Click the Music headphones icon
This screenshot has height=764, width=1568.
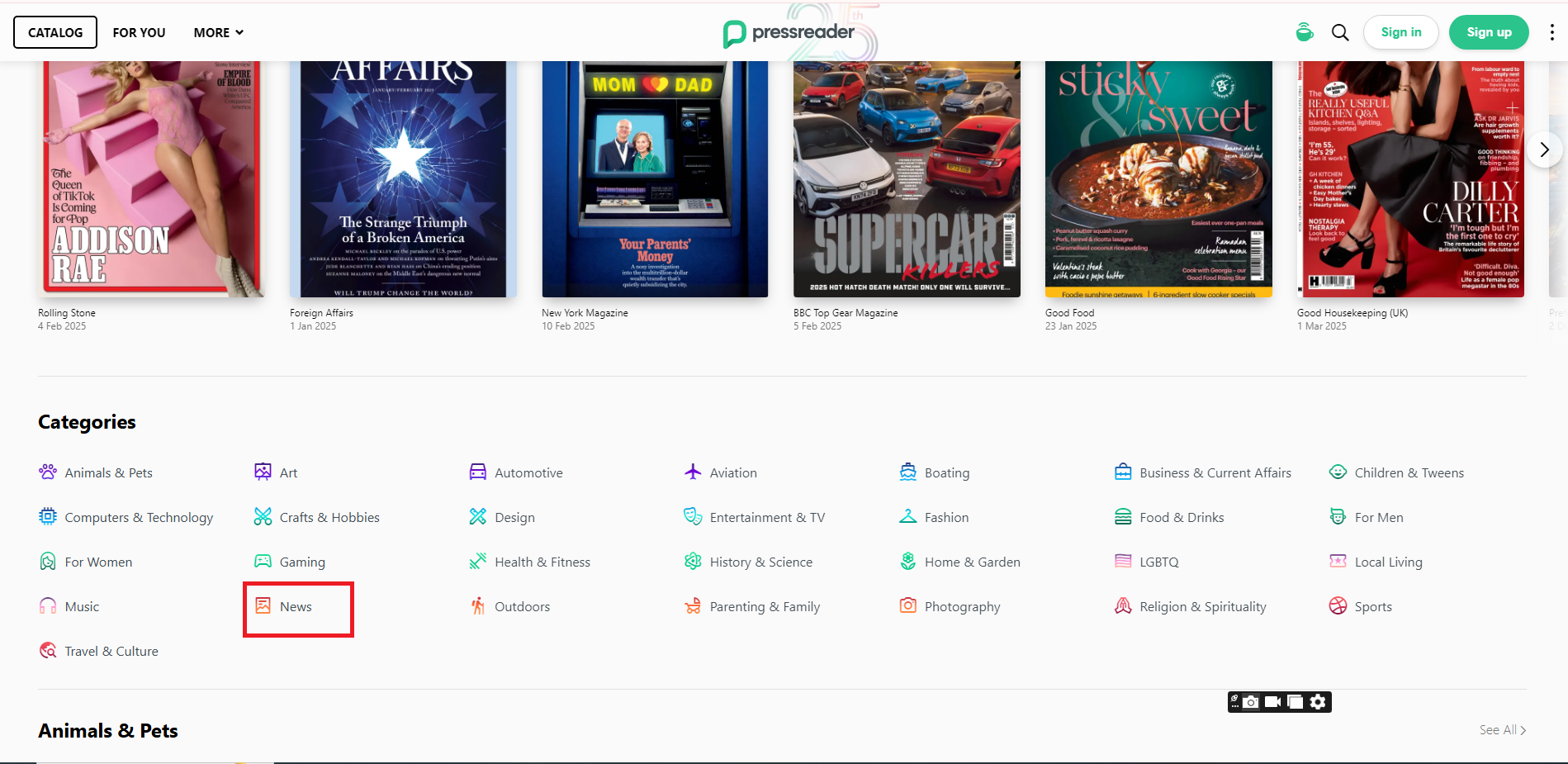pos(48,606)
